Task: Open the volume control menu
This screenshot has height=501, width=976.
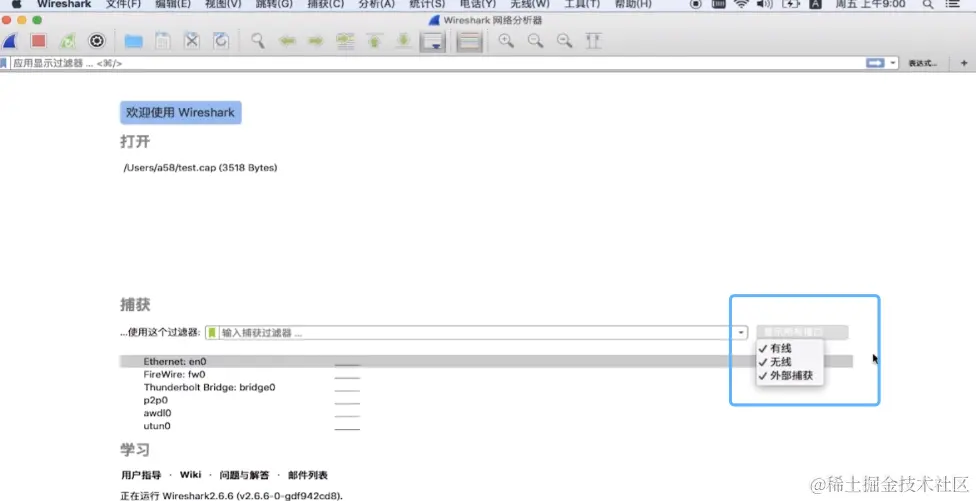Action: pos(764,4)
